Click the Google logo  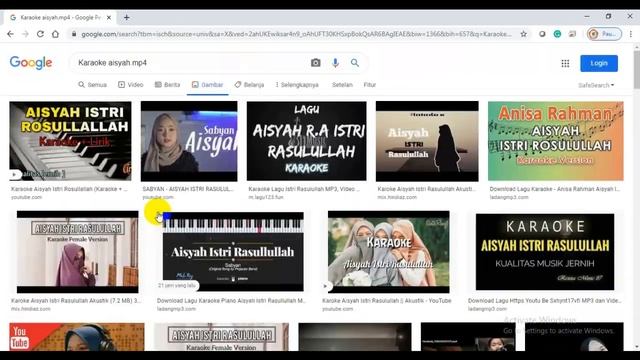(31, 63)
